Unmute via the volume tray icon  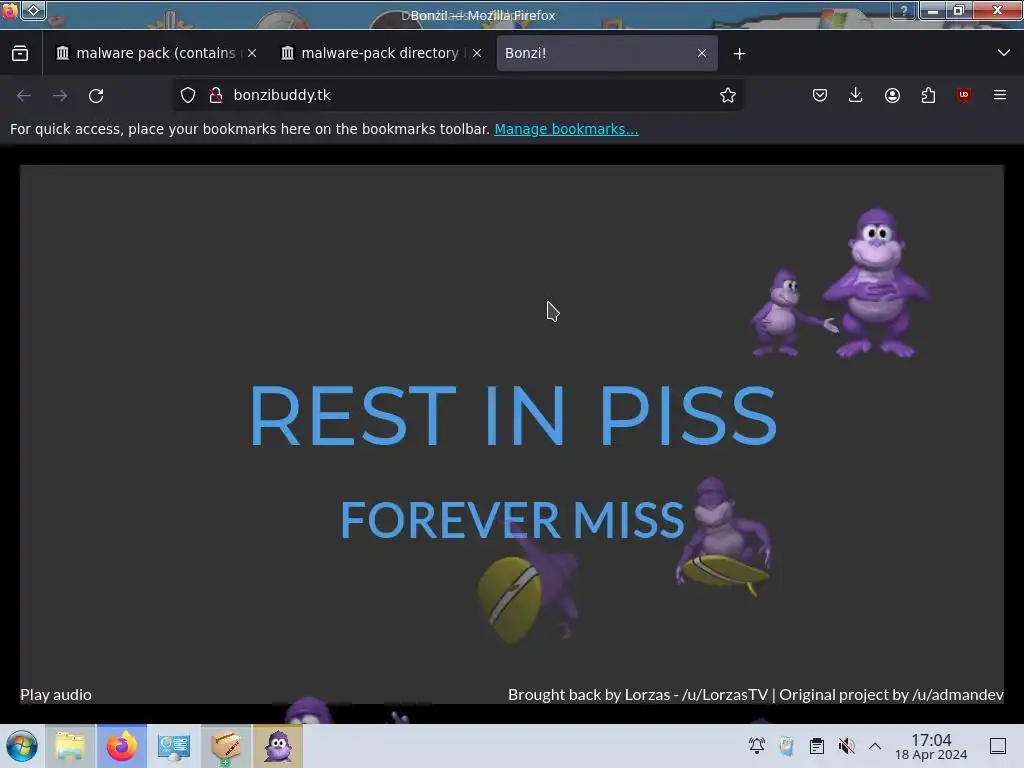(846, 746)
